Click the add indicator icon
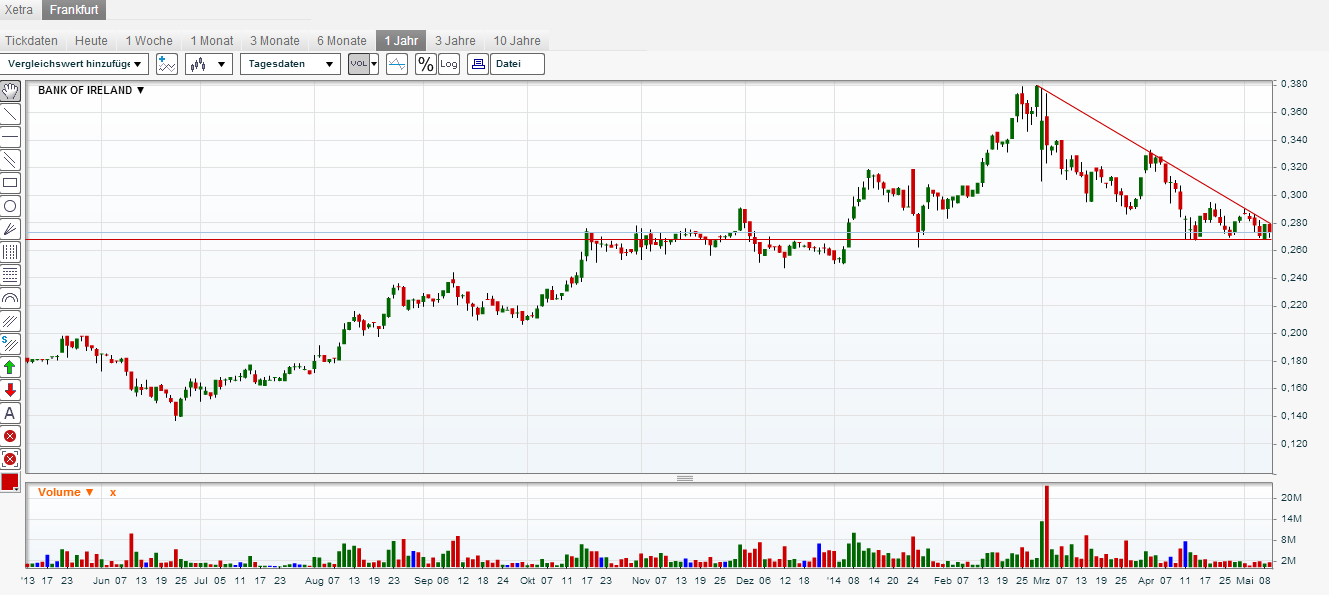The image size is (1329, 595). [x=167, y=64]
